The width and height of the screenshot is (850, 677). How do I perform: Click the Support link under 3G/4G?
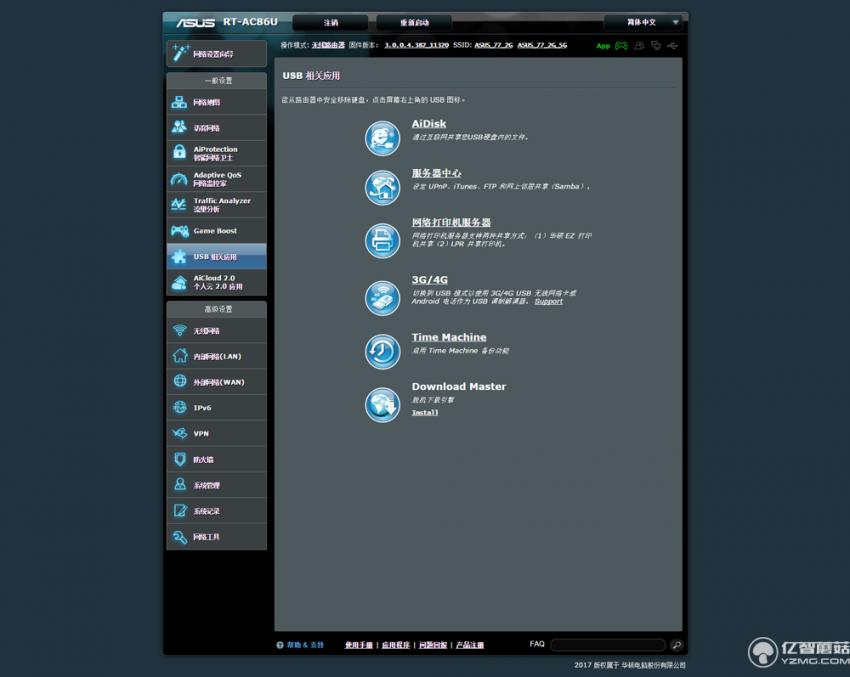click(x=549, y=301)
